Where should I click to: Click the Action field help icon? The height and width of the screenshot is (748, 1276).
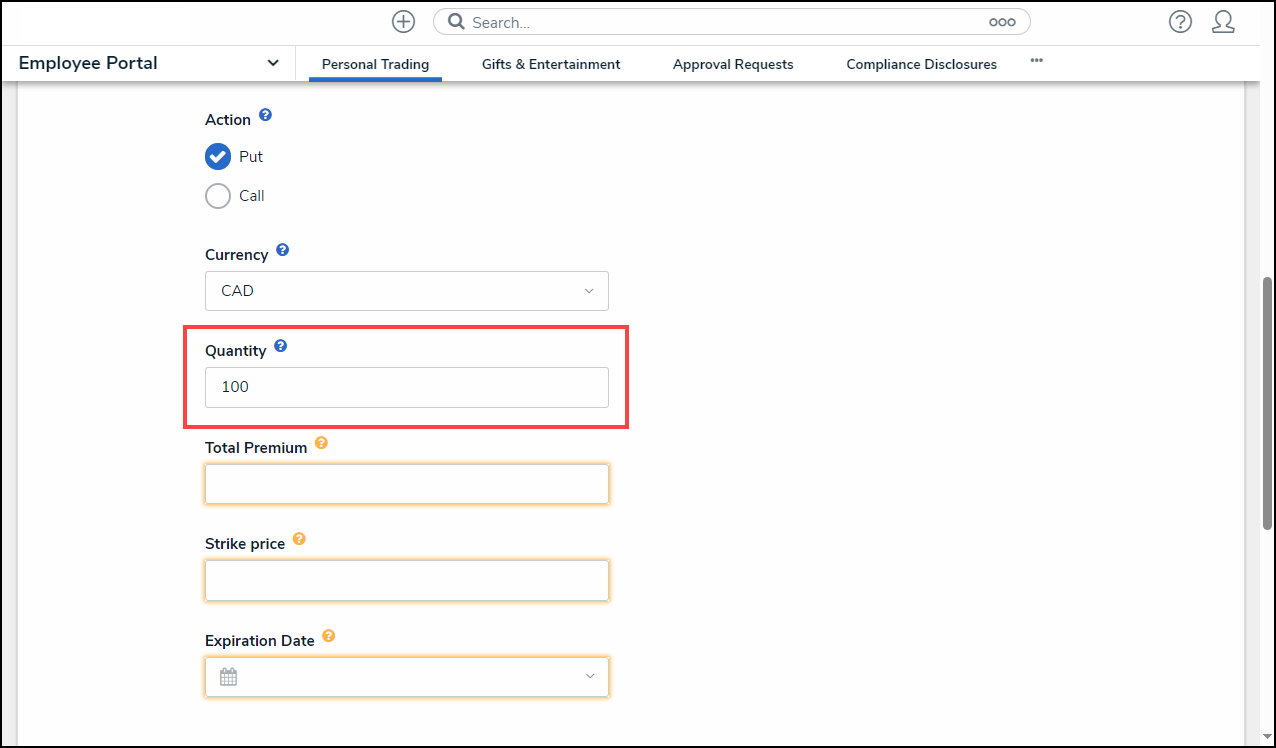(x=265, y=115)
